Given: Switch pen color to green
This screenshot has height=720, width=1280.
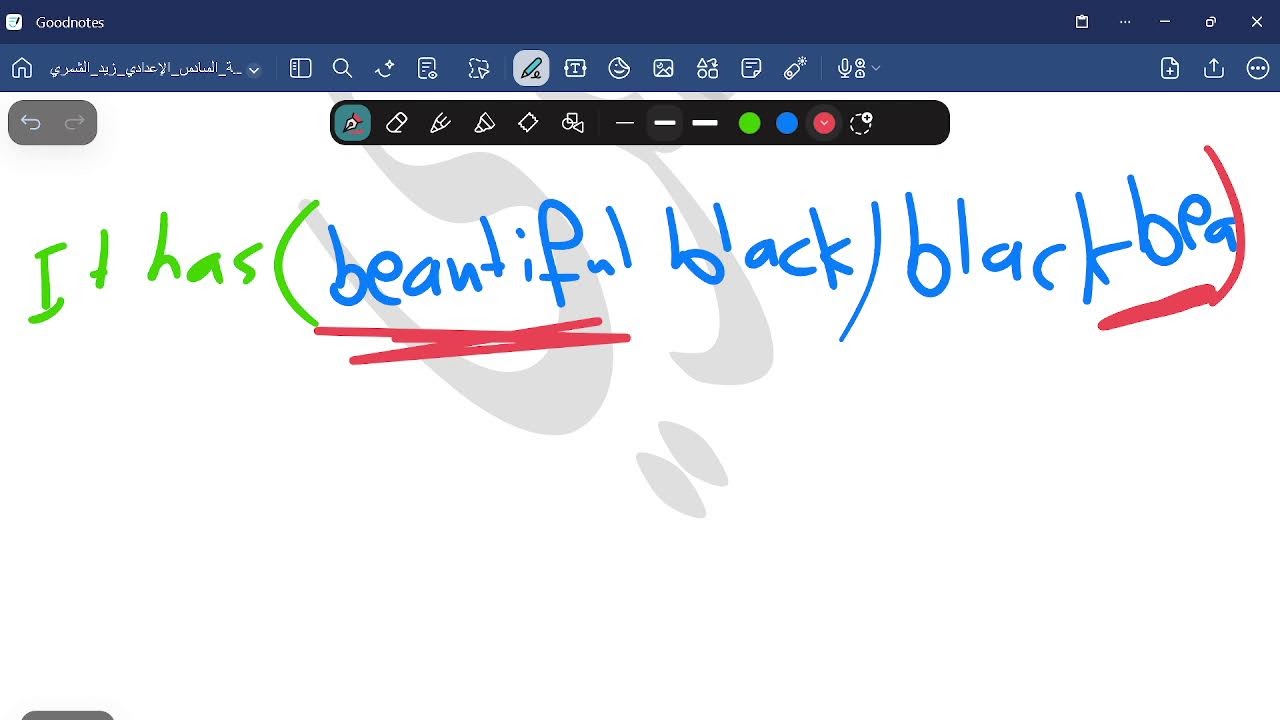Looking at the screenshot, I should click(749, 123).
